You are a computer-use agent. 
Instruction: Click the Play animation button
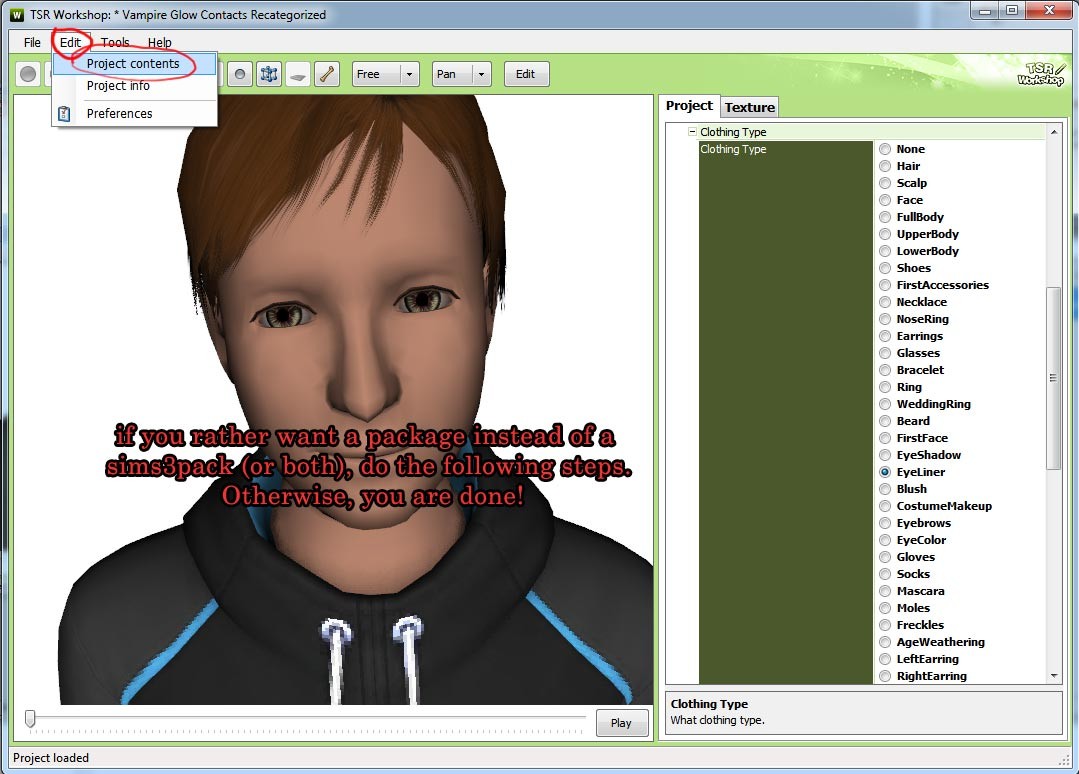pyautogui.click(x=621, y=722)
